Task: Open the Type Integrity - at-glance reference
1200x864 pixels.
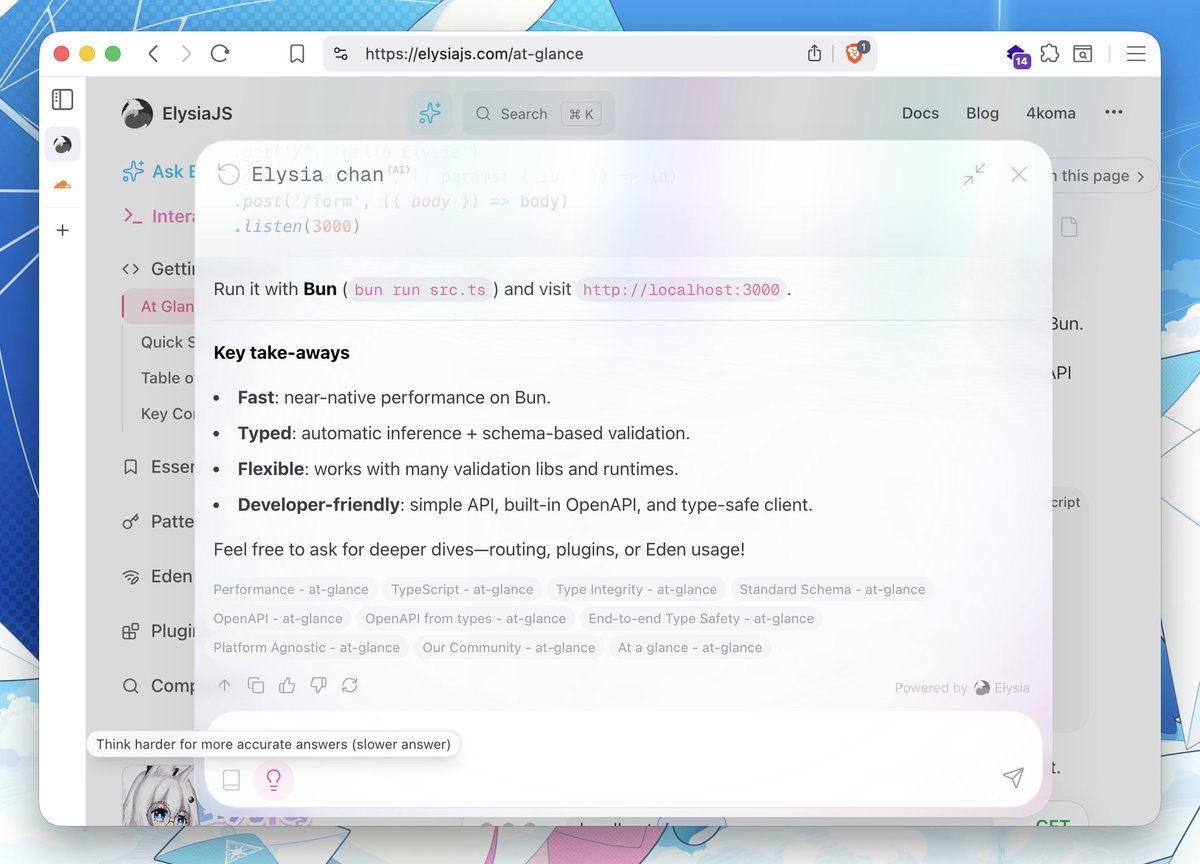Action: (636, 590)
